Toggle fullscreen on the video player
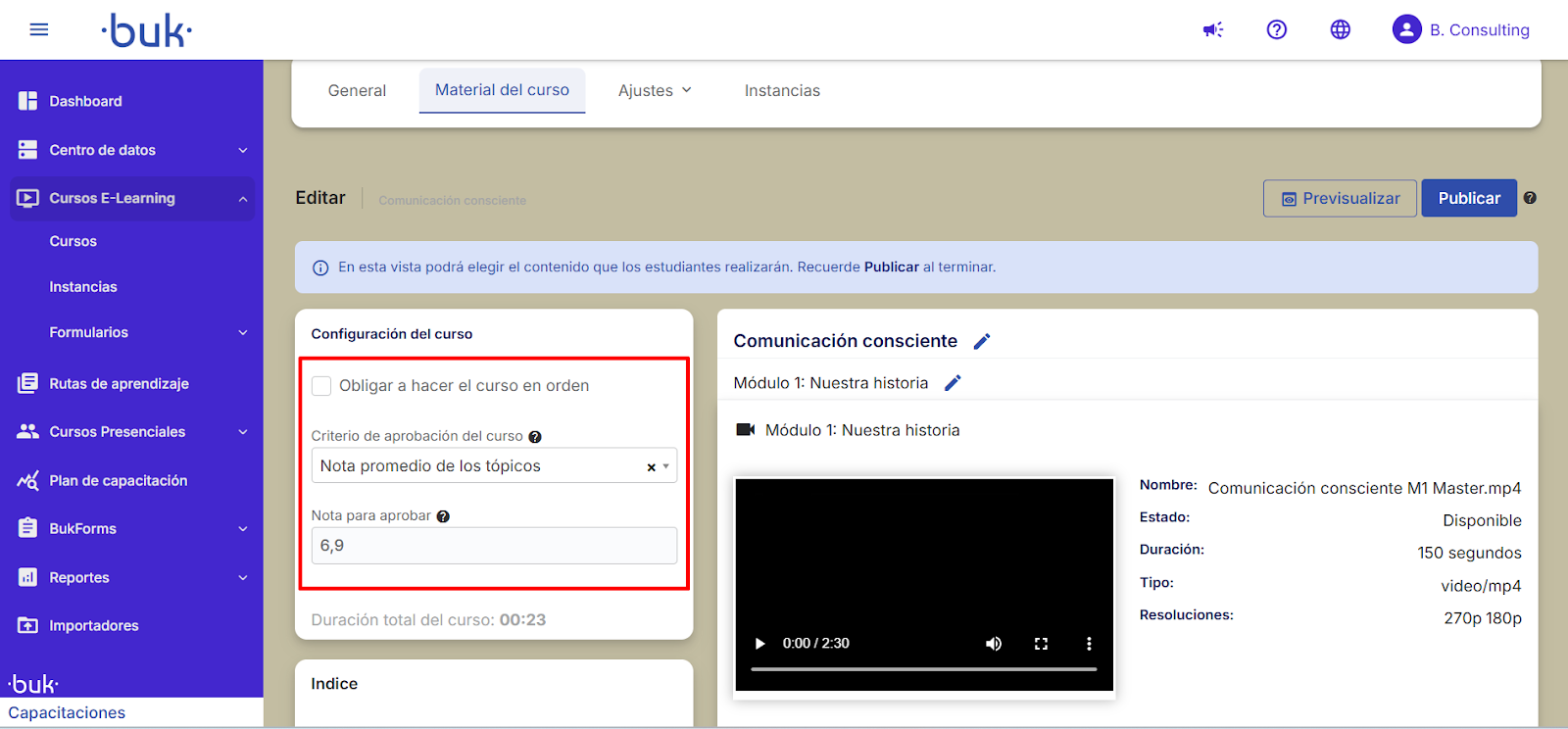The width and height of the screenshot is (1568, 729). click(1041, 644)
